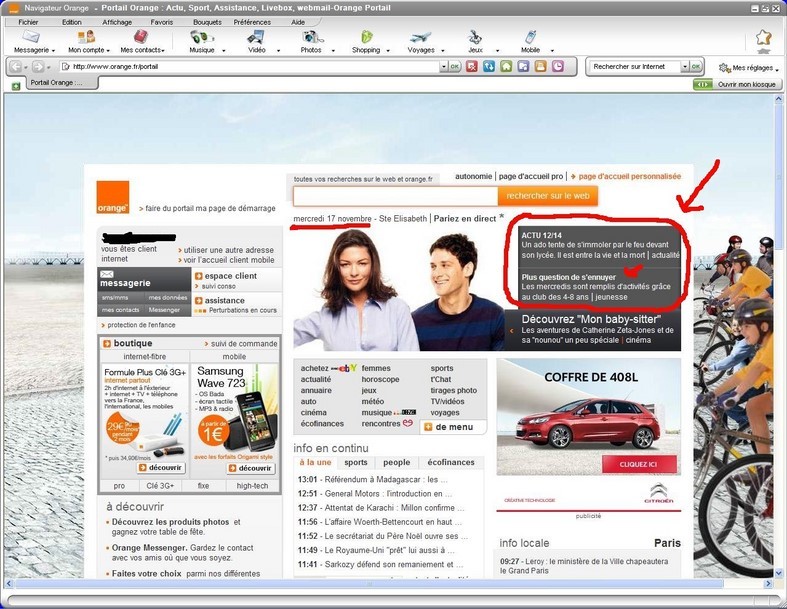Open the Mes contacts address book icon

[x=141, y=37]
